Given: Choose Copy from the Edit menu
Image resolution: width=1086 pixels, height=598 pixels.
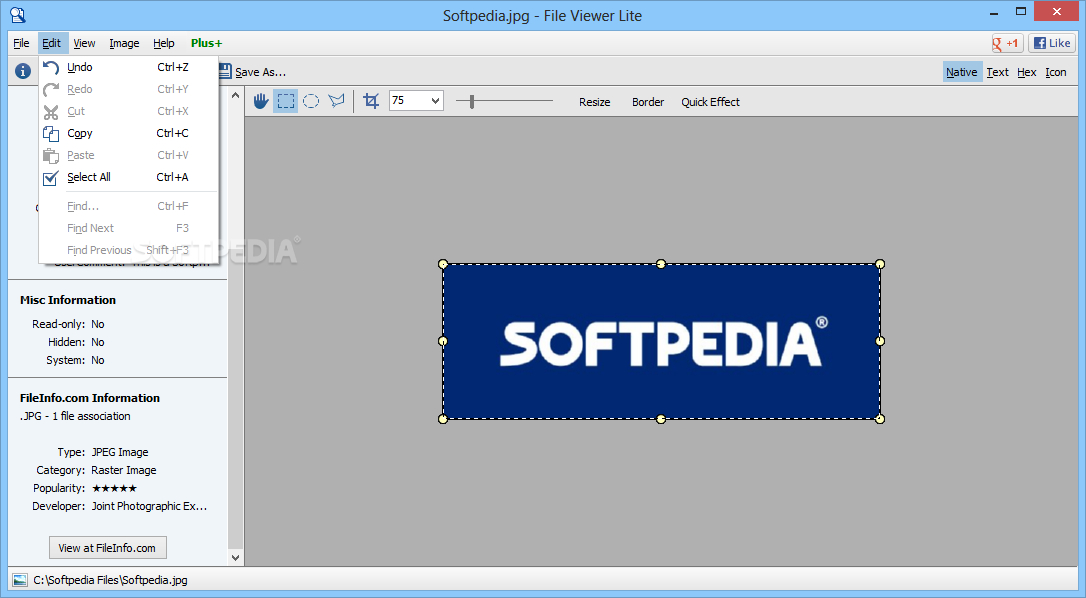Looking at the screenshot, I should click(129, 133).
